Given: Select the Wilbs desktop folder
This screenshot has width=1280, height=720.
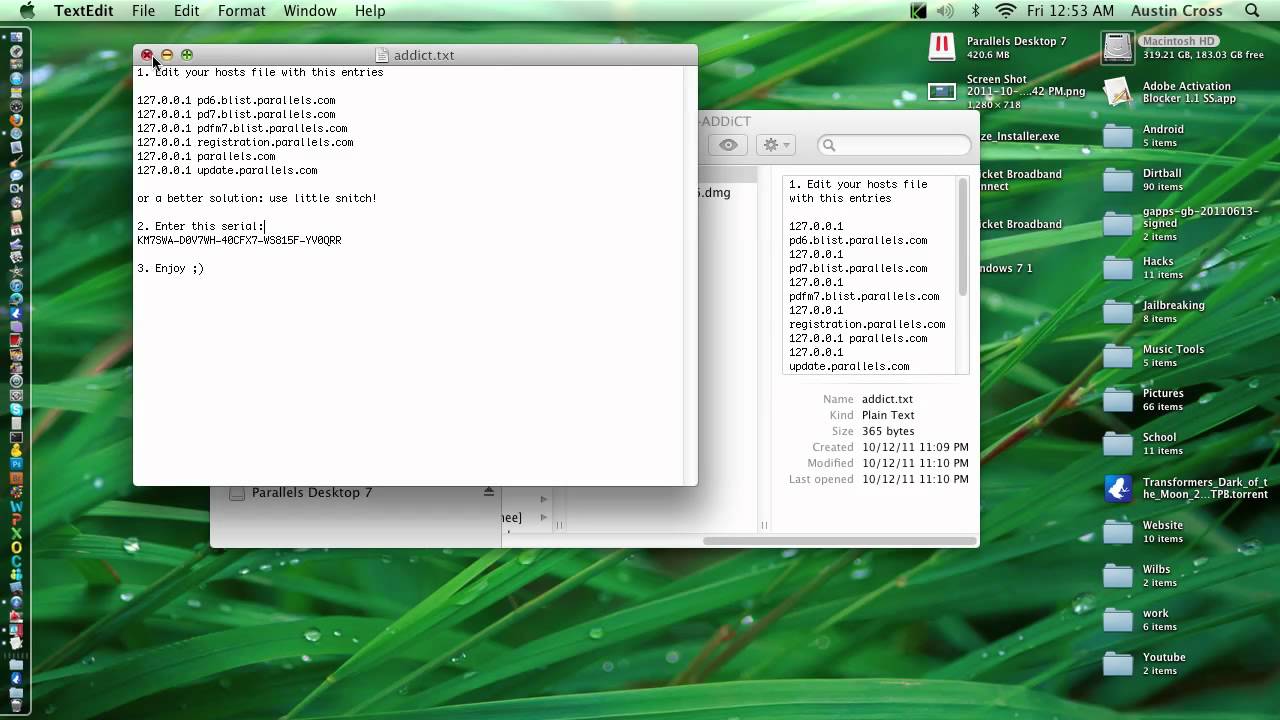Looking at the screenshot, I should click(1118, 576).
